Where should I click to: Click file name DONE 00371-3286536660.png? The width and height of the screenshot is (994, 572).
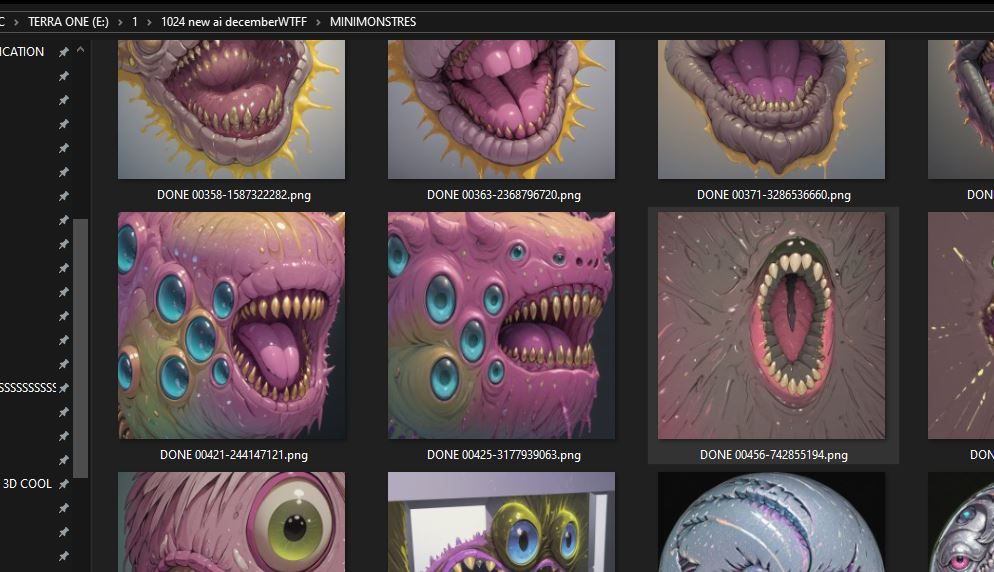point(774,195)
